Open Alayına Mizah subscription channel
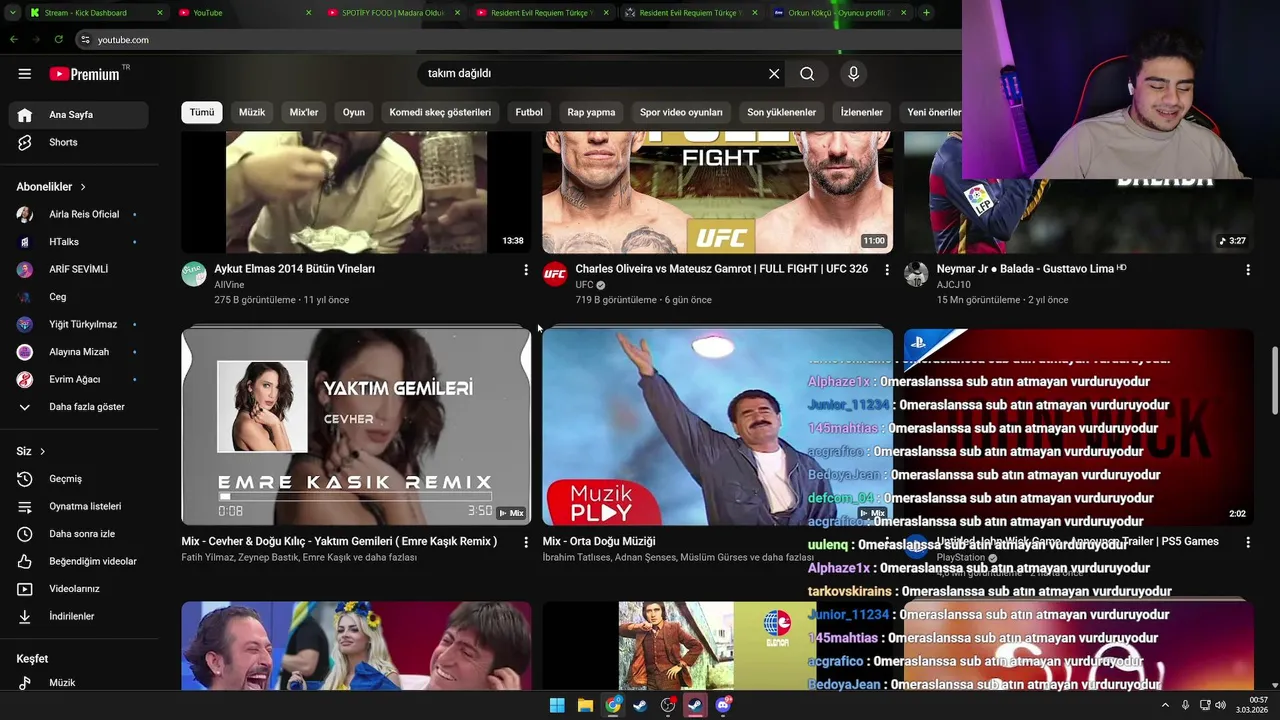 point(78,352)
